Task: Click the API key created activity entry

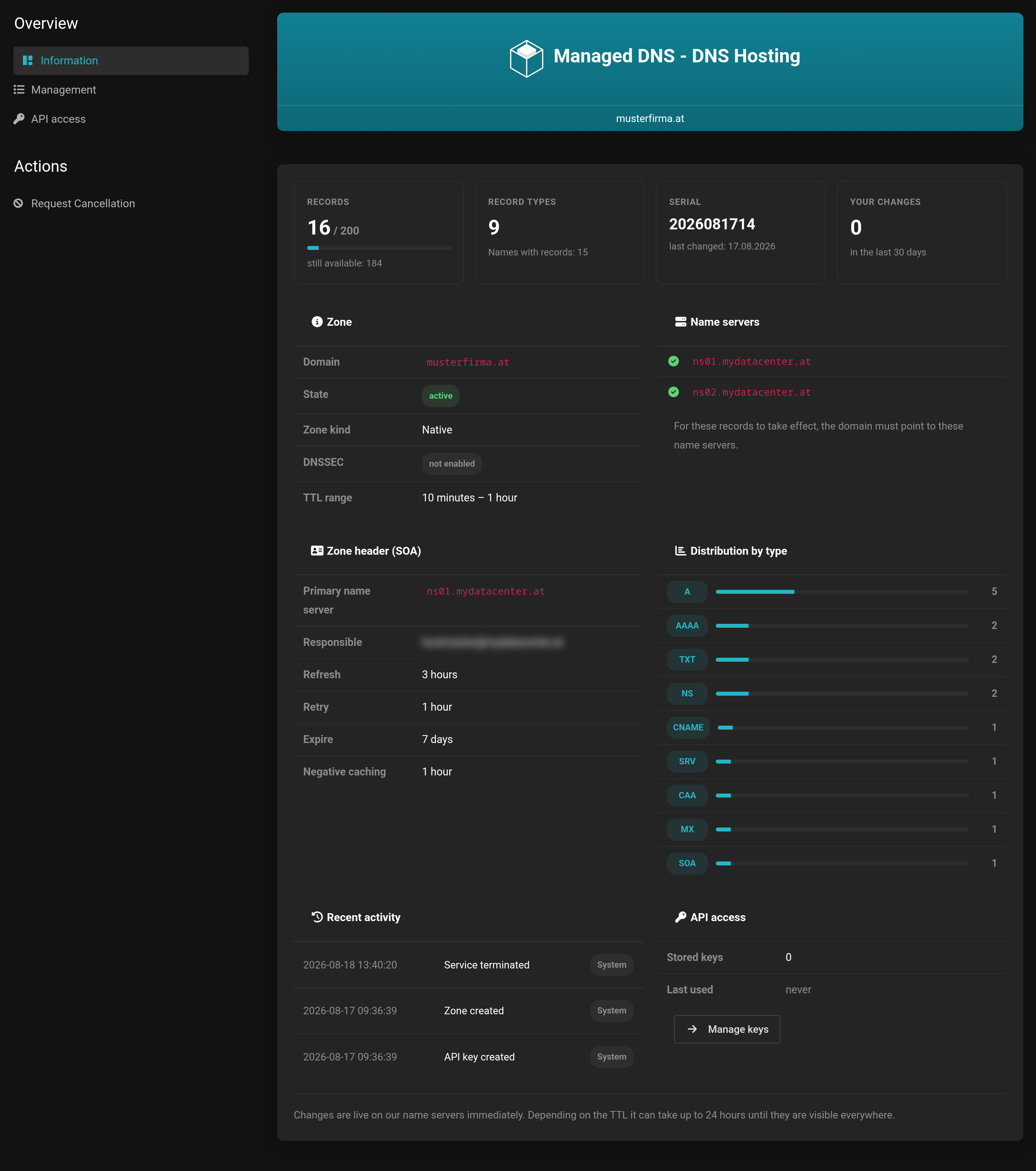Action: click(468, 1057)
